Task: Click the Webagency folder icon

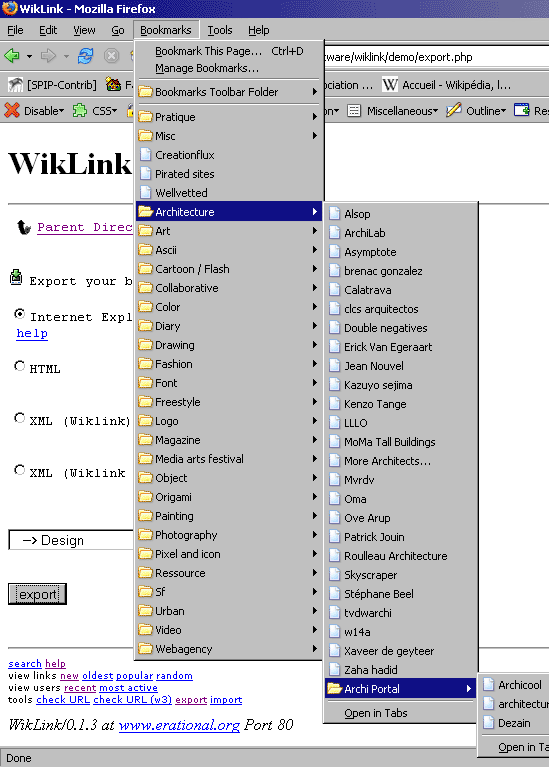Action: pos(145,649)
